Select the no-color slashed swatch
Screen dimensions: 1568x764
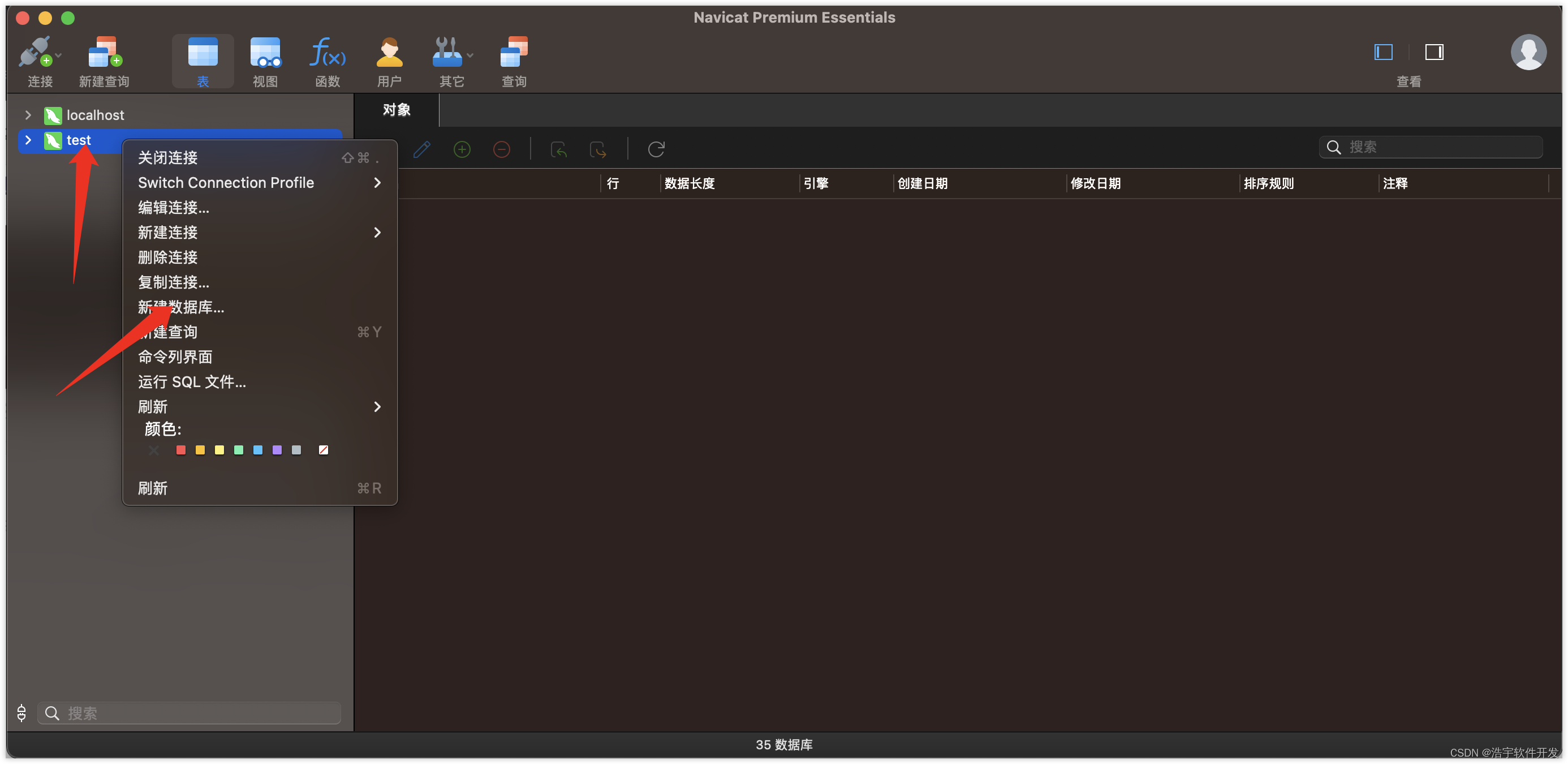[x=324, y=450]
